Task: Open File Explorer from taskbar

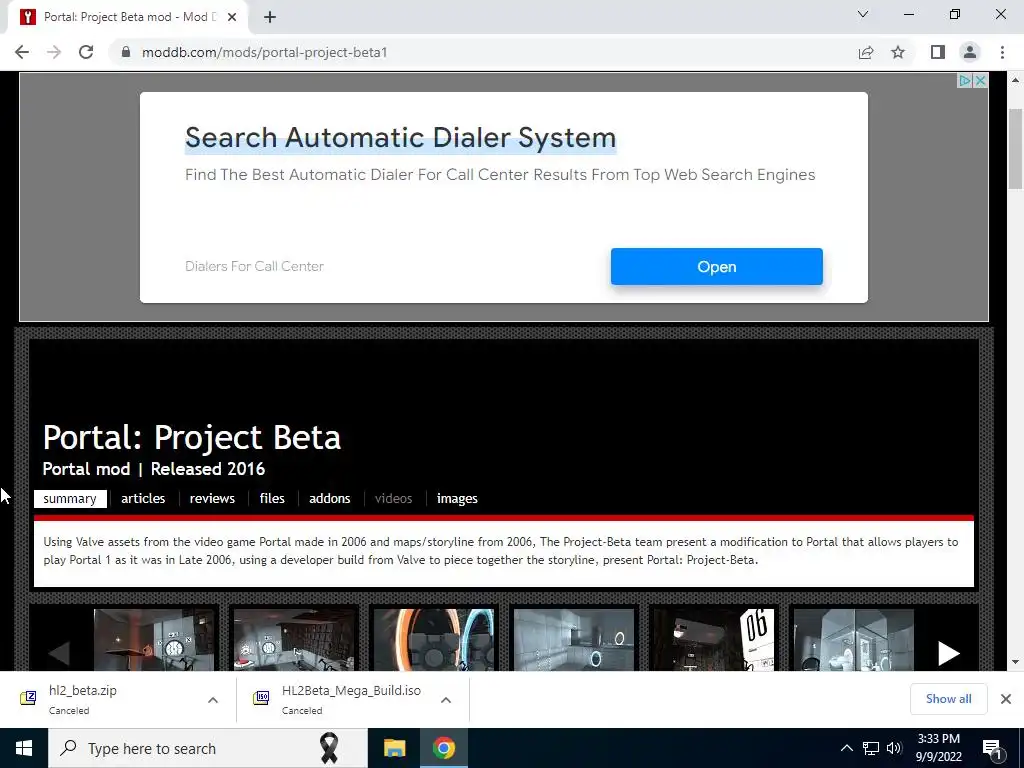Action: tap(394, 748)
